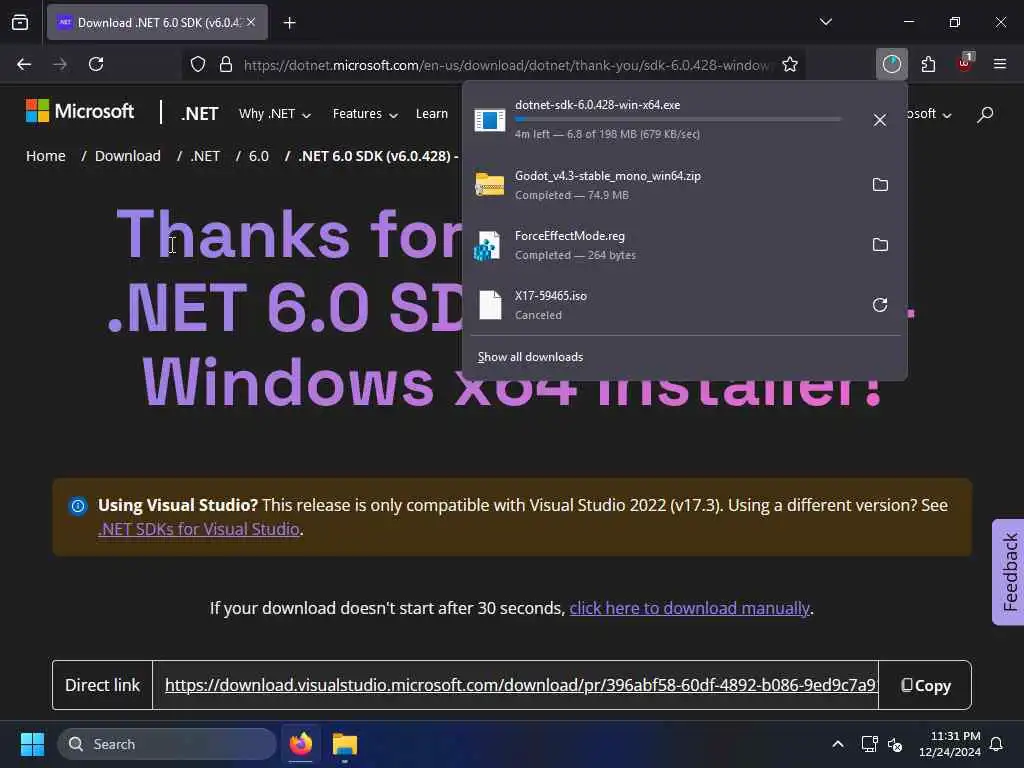This screenshot has width=1024, height=768.
Task: Toggle the downloads panel toolbar button
Action: 891,64
